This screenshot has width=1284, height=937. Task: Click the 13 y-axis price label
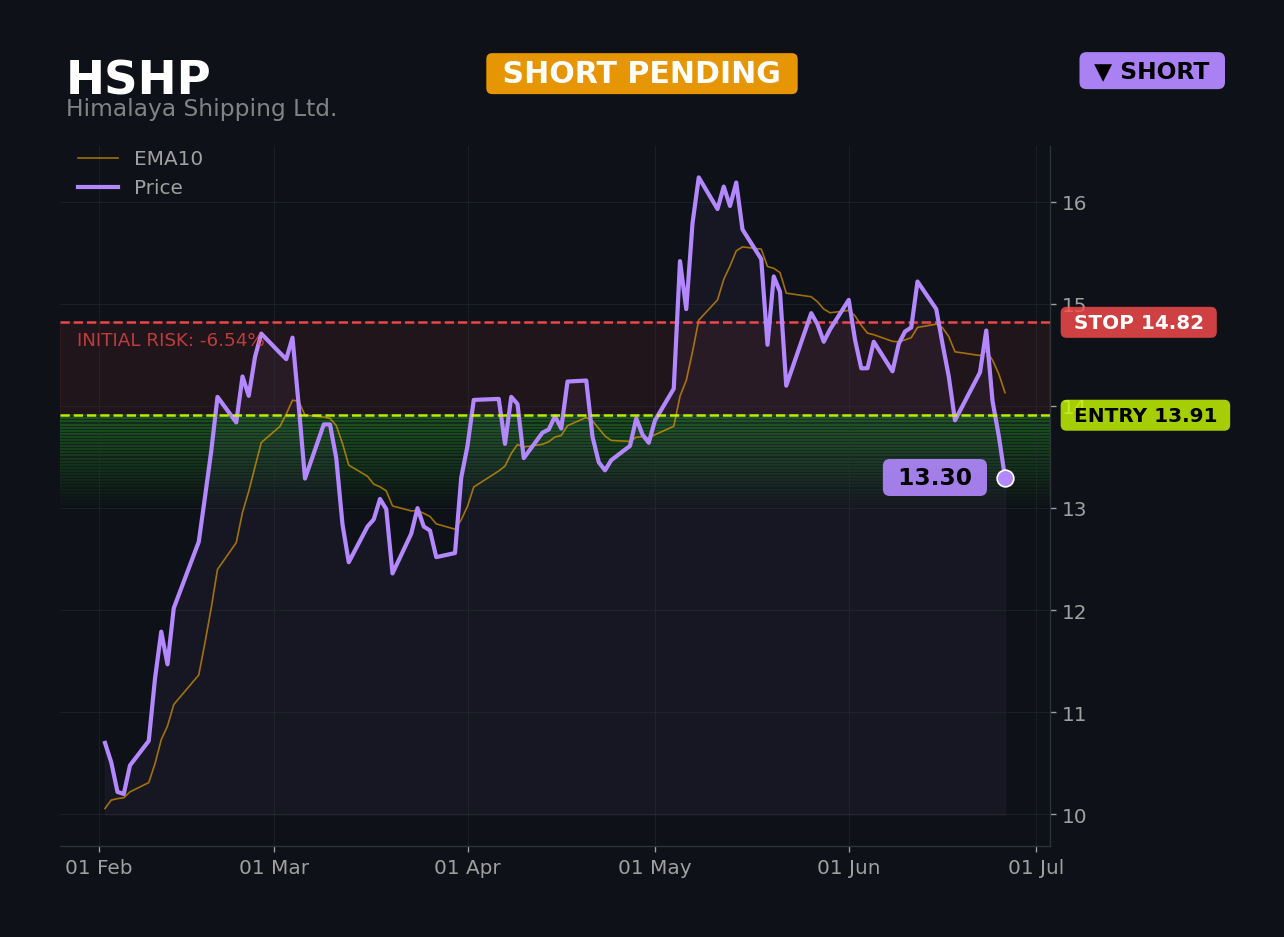coord(1074,509)
